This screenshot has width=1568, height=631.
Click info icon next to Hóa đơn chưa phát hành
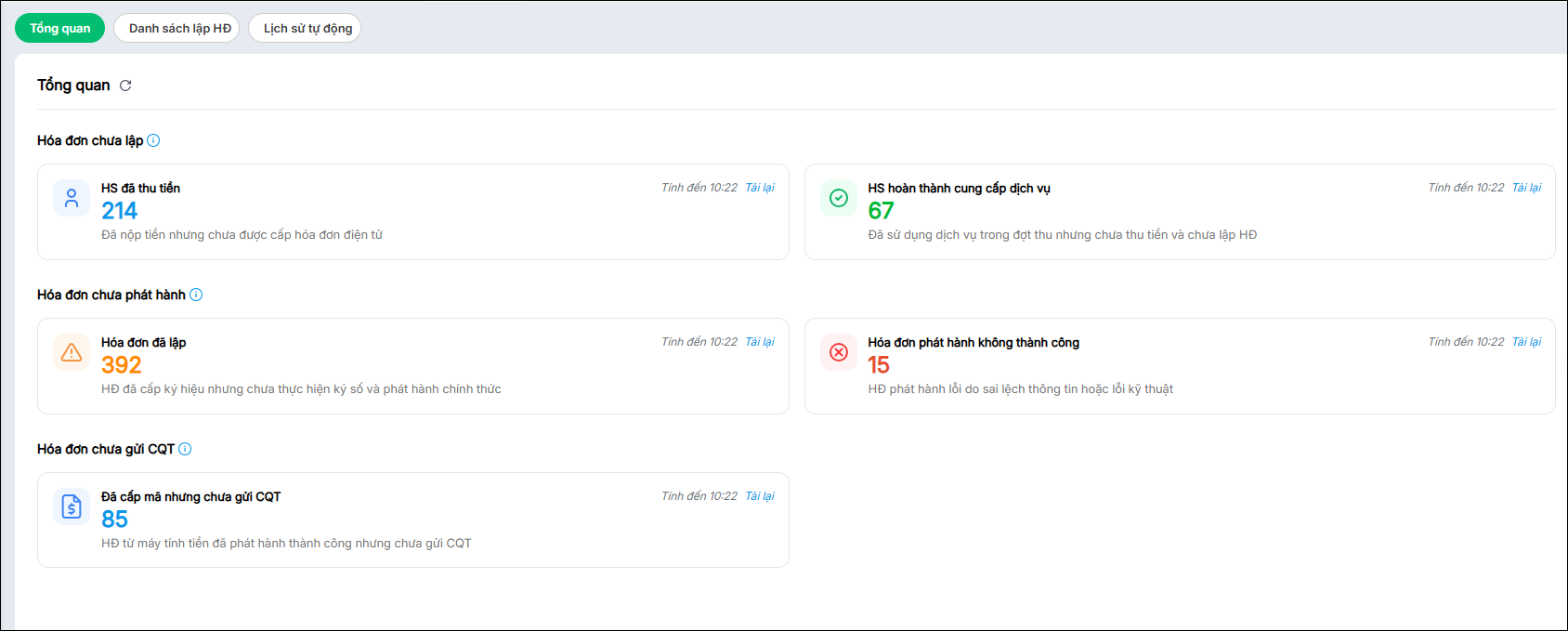[196, 295]
